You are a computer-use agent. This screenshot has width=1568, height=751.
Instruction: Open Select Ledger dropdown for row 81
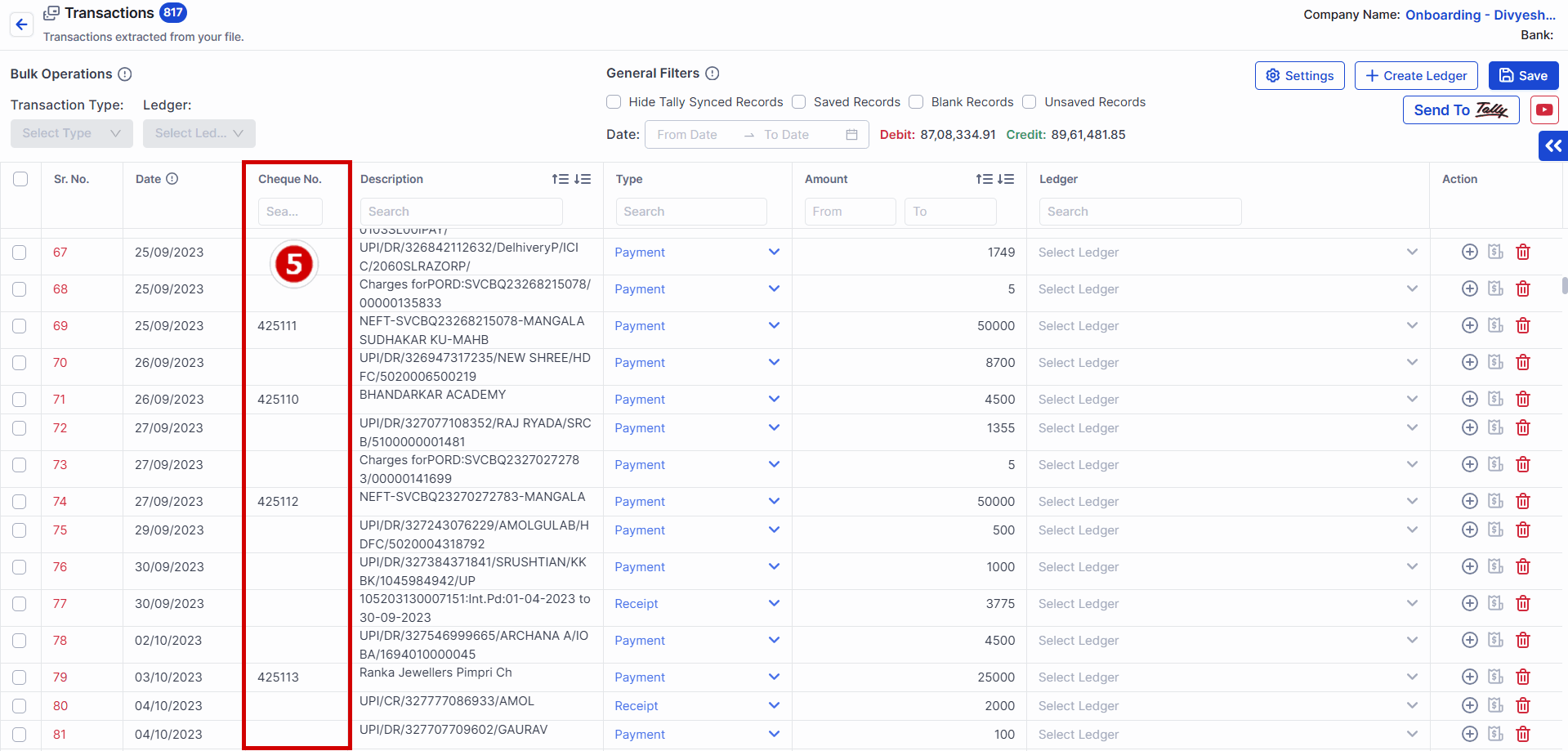[x=1228, y=735]
